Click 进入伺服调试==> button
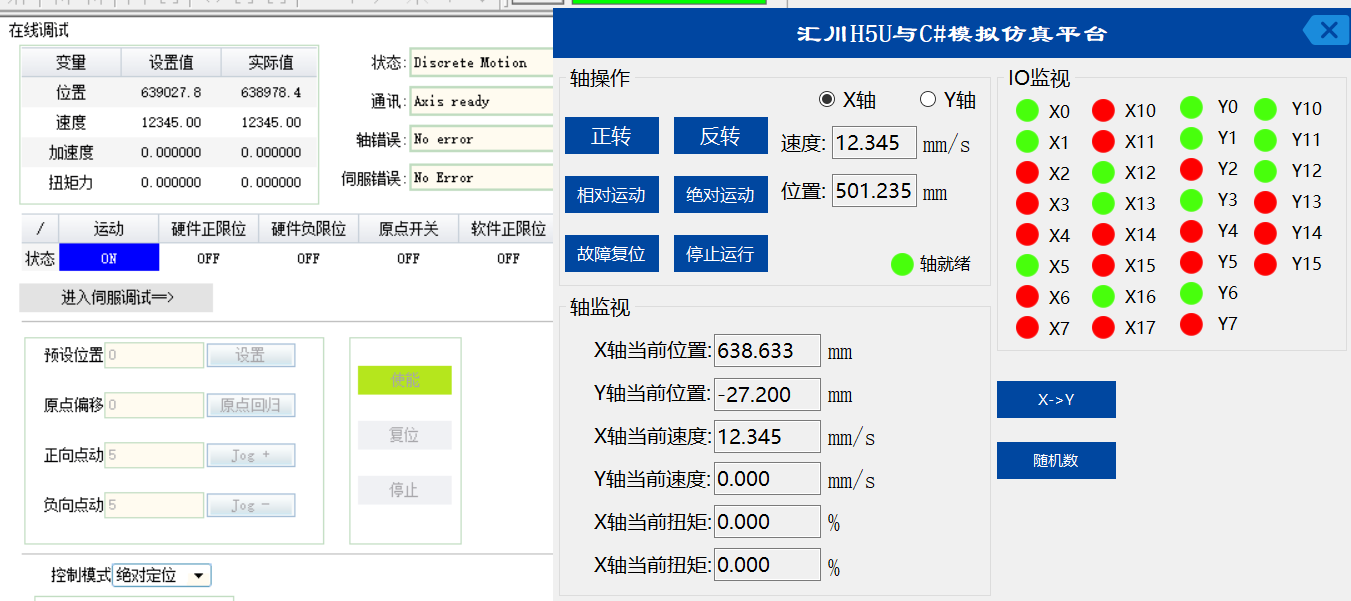This screenshot has height=601, width=1351. (116, 298)
